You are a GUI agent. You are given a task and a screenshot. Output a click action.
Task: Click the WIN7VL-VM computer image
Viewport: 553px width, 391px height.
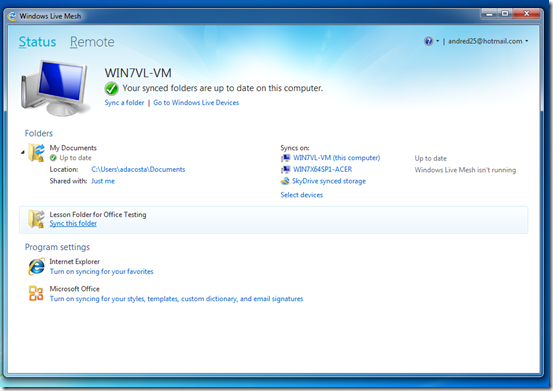coord(55,88)
